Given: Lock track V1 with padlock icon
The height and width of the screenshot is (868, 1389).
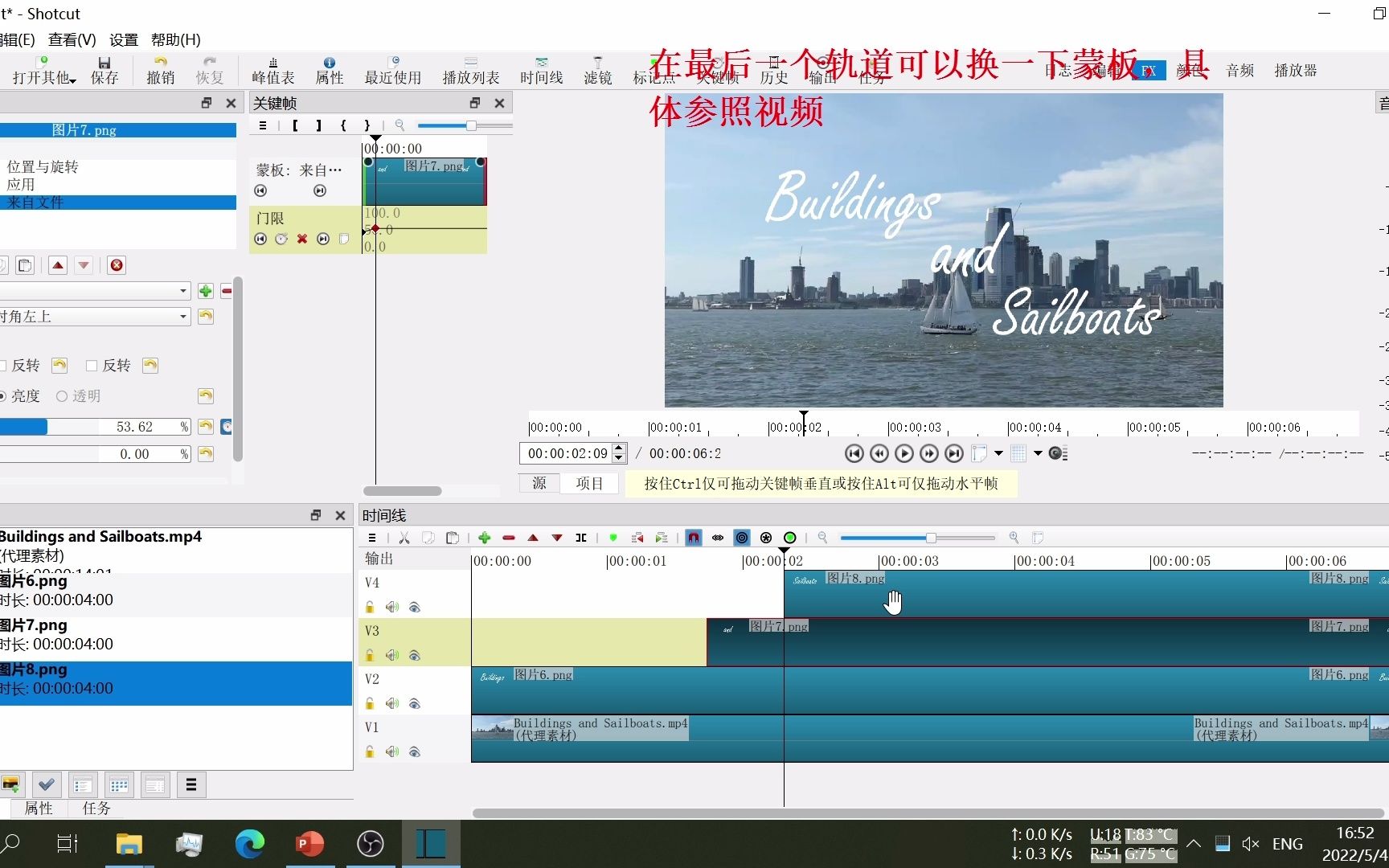Looking at the screenshot, I should pyautogui.click(x=369, y=751).
